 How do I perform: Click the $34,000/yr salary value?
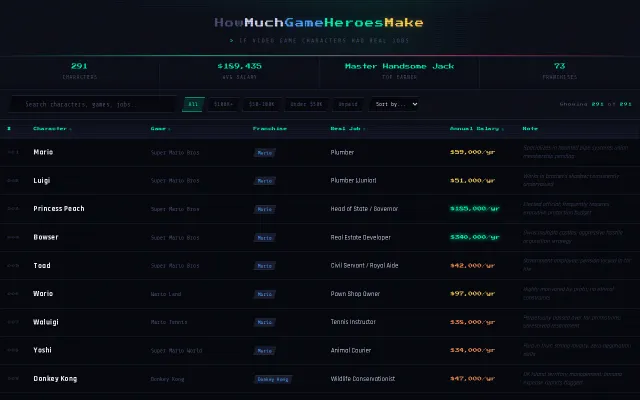pos(472,350)
